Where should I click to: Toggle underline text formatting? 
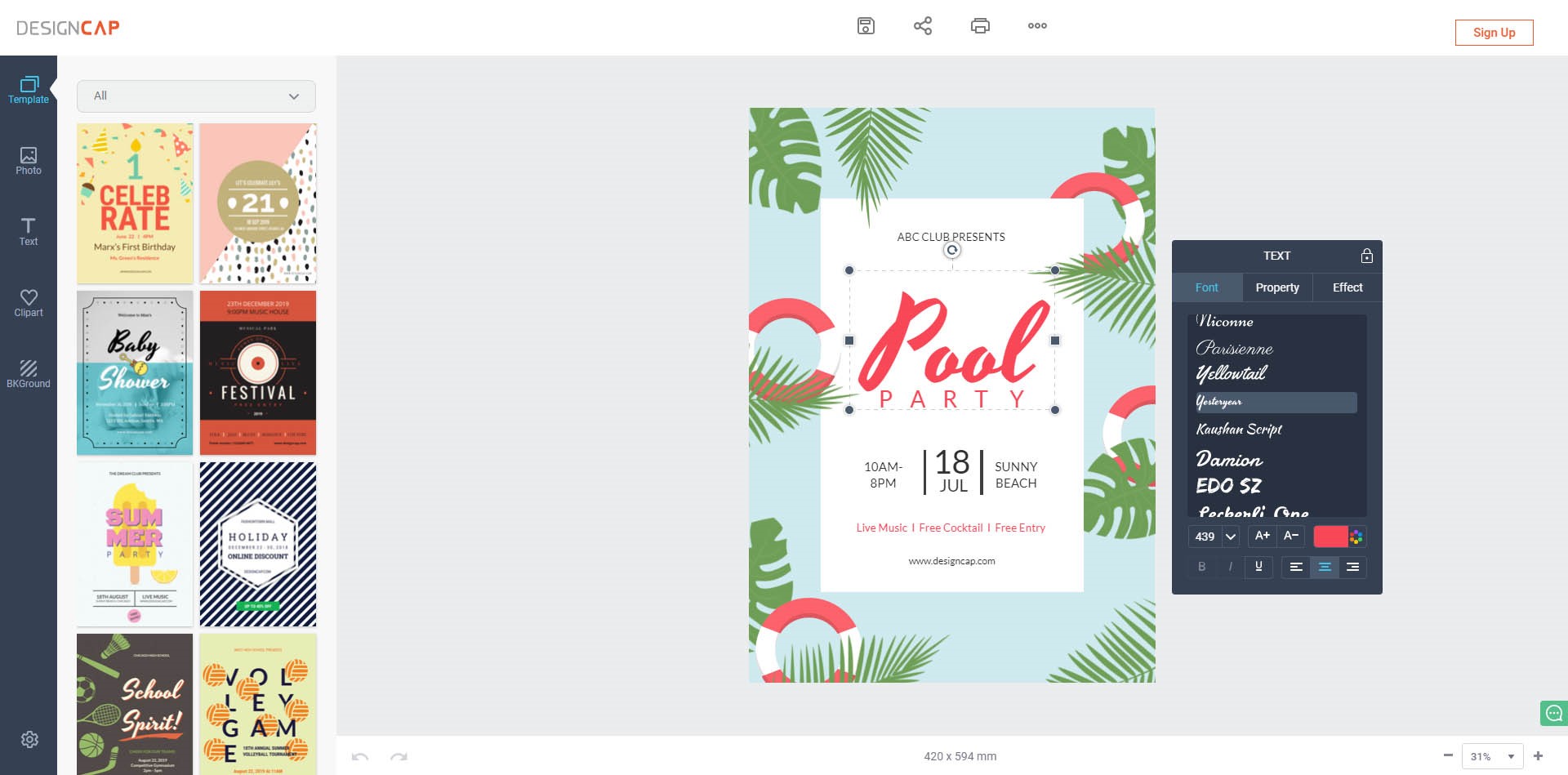pos(1258,567)
